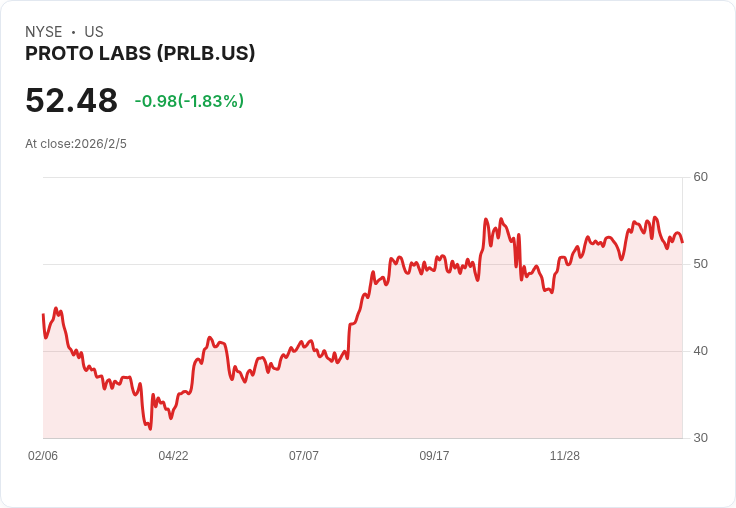Click the 40 price axis label

[700, 351]
